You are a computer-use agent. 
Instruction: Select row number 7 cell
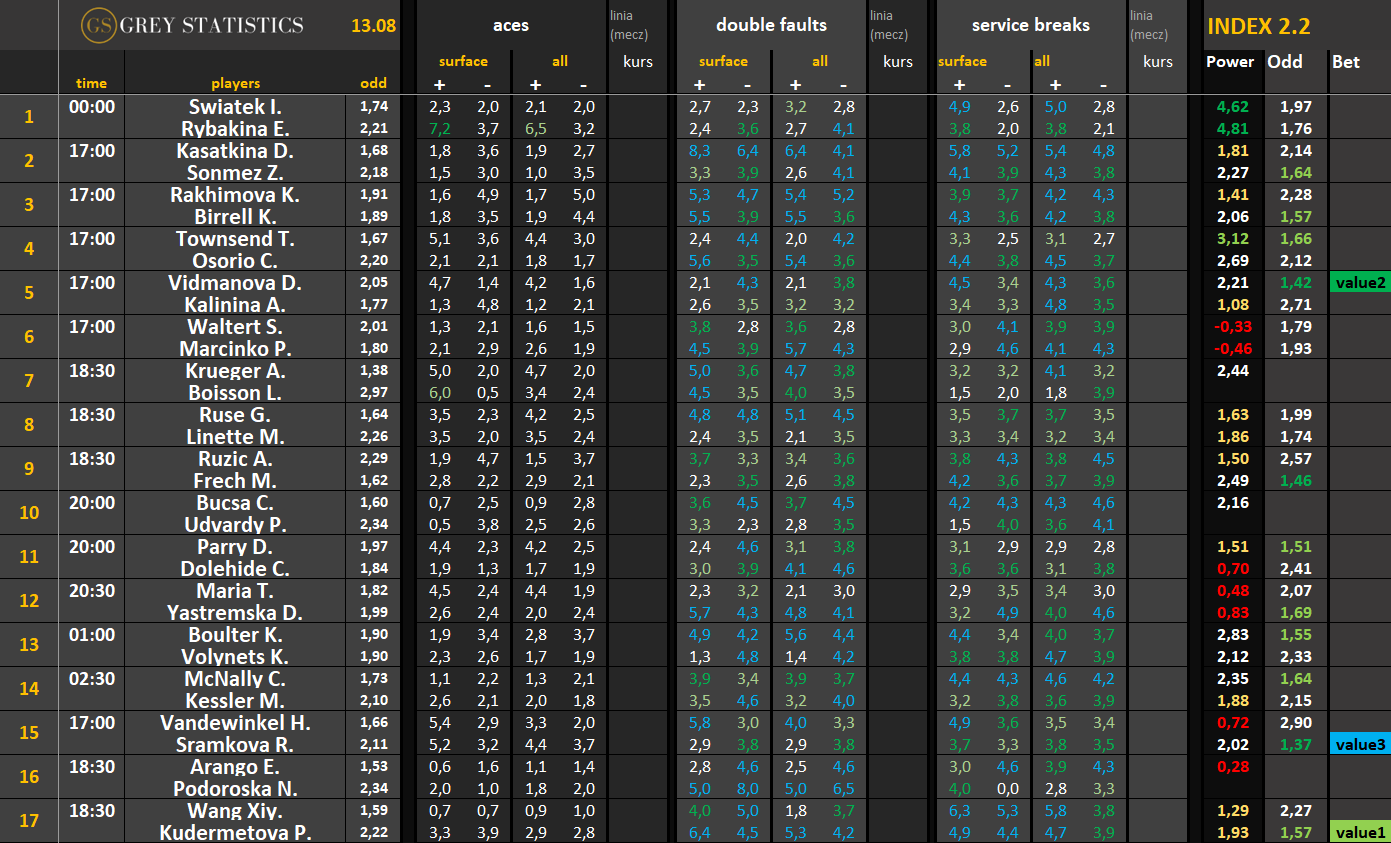[x=29, y=381]
